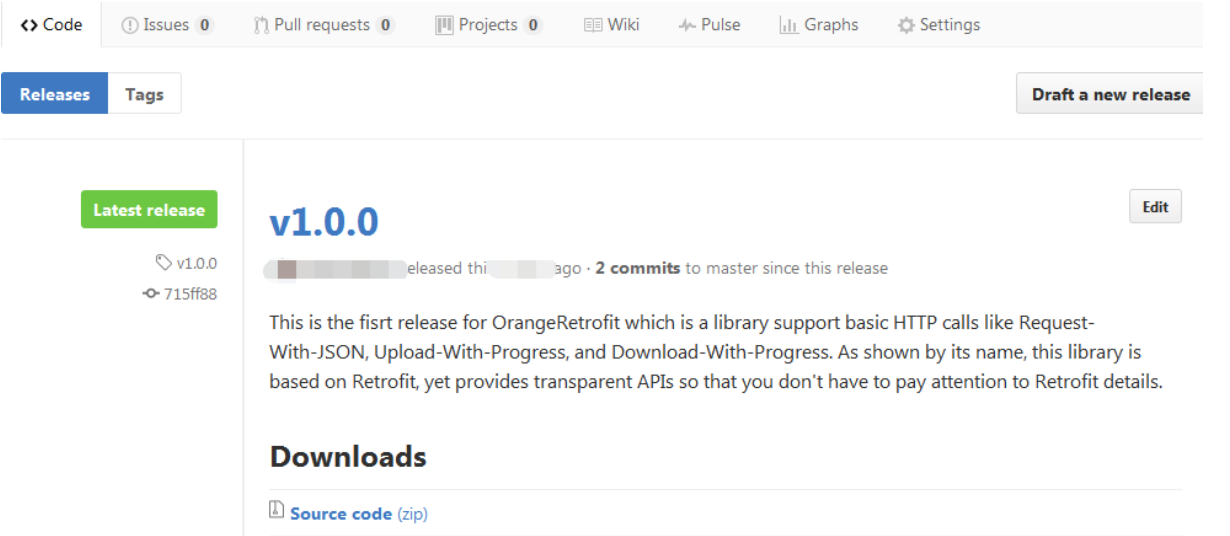The image size is (1230, 536).
Task: Go to Pull requests tab
Action: coord(324,25)
